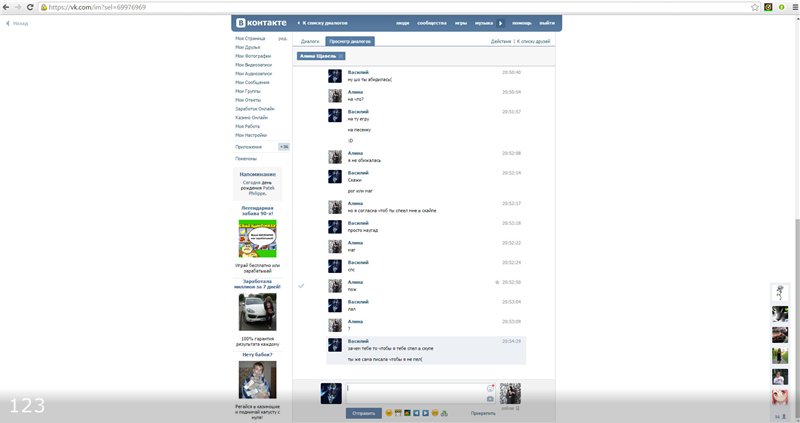The width and height of the screenshot is (800, 423).
Task: Open the Действия actions dropdown
Action: (501, 41)
